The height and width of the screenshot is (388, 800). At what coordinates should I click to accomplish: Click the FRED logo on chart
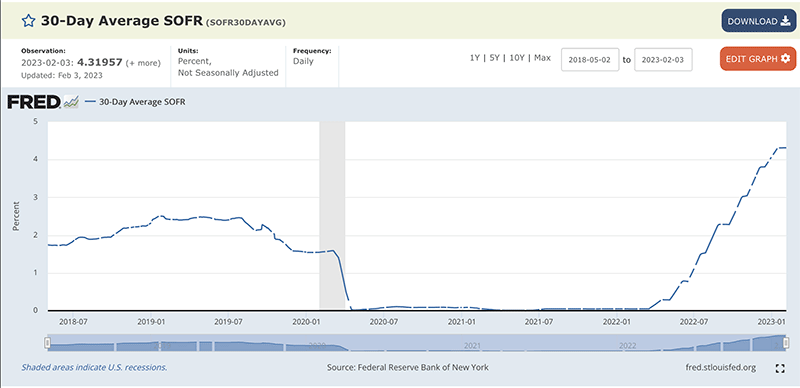[34, 102]
